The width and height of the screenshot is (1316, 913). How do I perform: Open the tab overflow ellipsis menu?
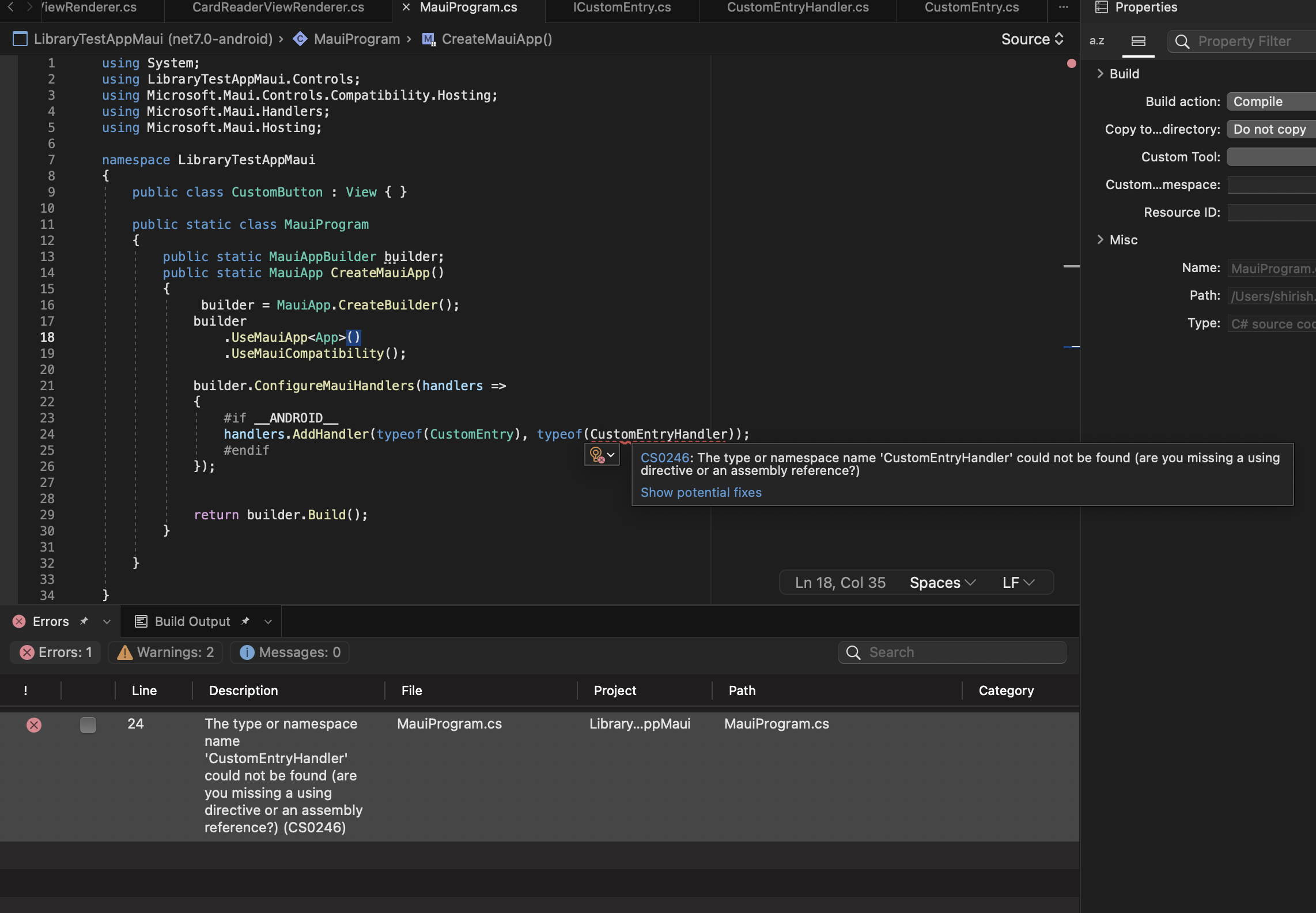click(x=1064, y=7)
